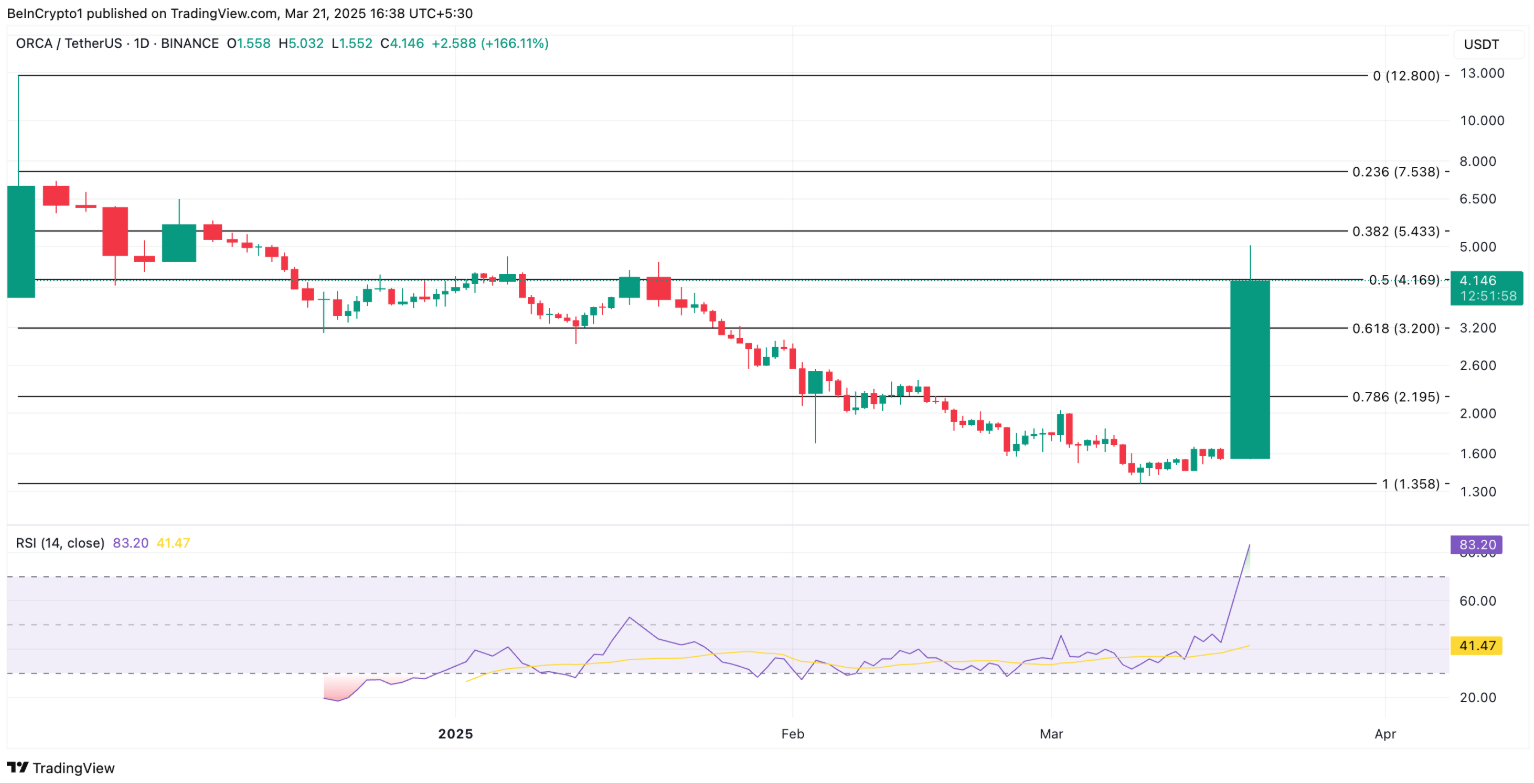Click the Low value L1.552
This screenshot has height=783, width=1534.
click(x=352, y=44)
